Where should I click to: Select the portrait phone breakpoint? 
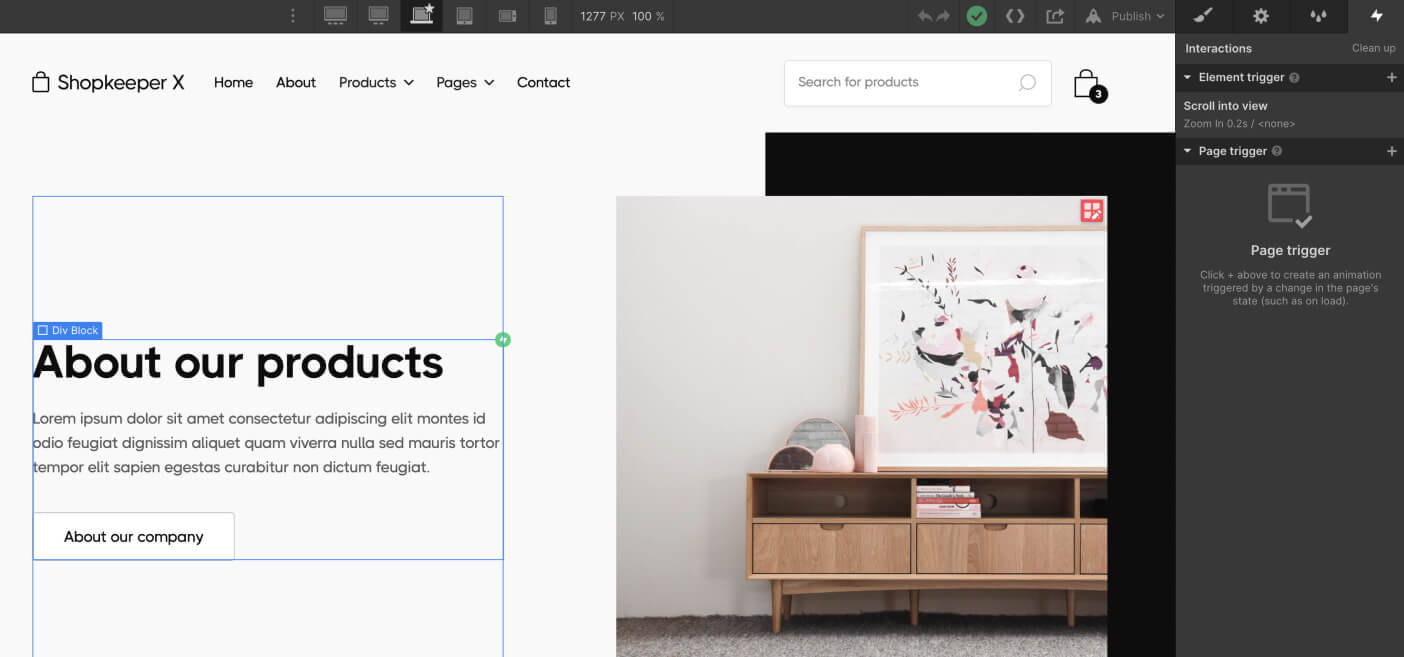(x=550, y=15)
